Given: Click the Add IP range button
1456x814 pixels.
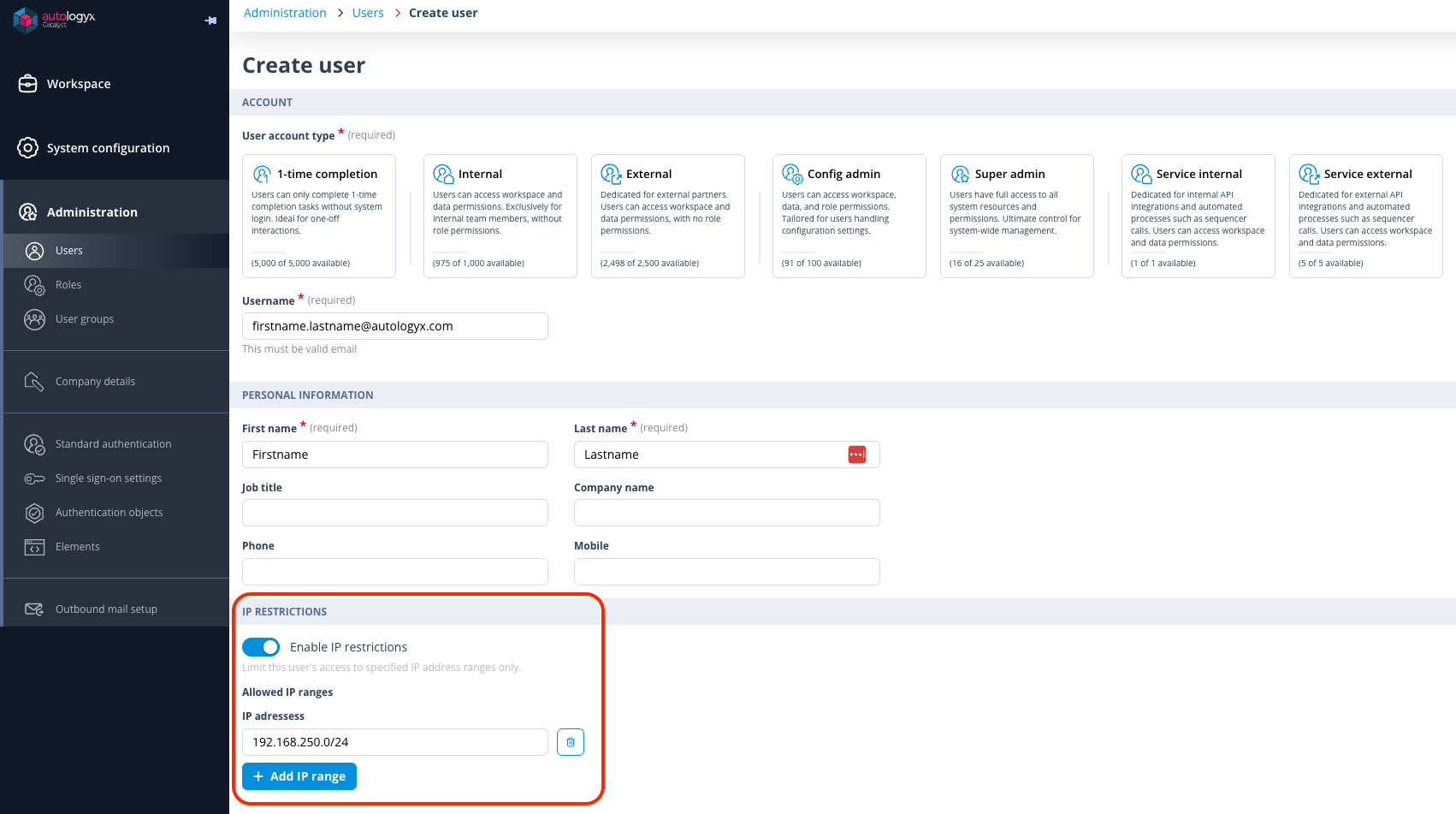Looking at the screenshot, I should [x=299, y=776].
